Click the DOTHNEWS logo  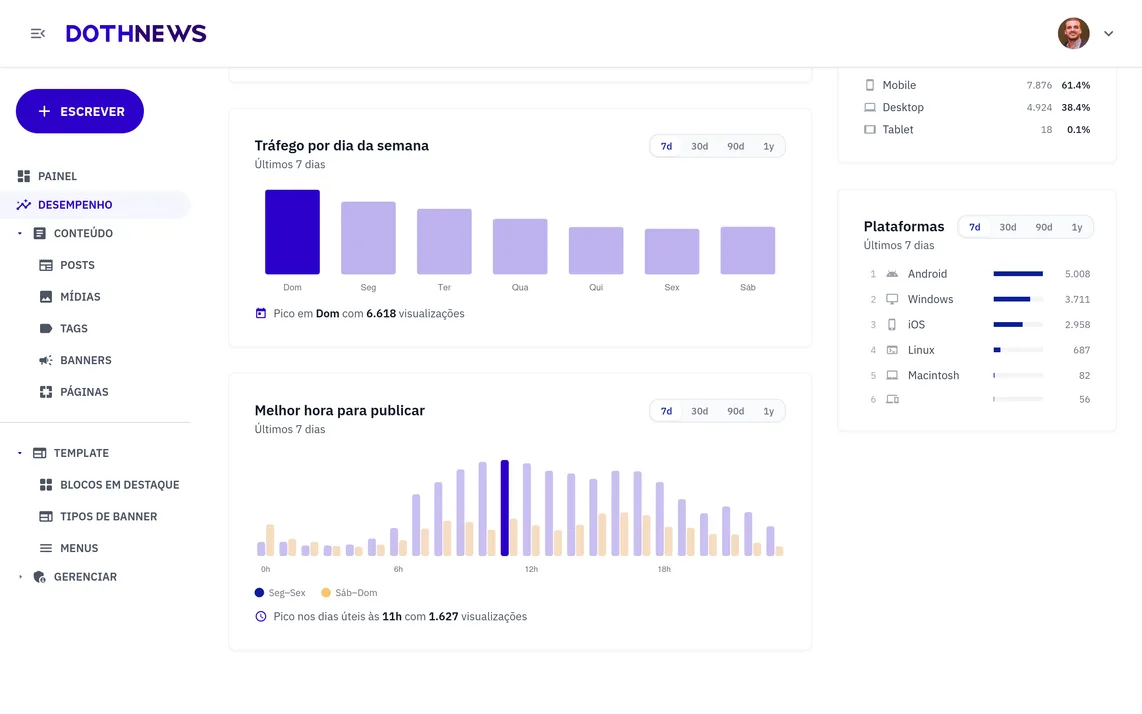(x=136, y=34)
